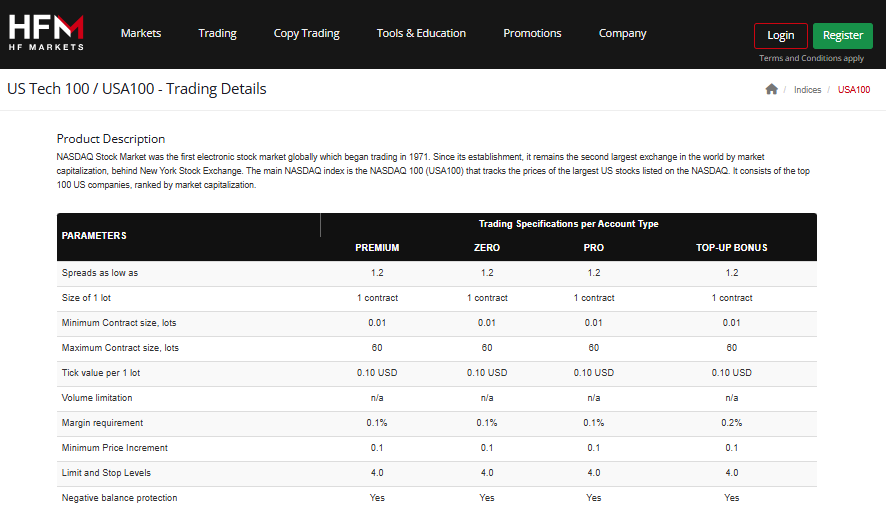The height and width of the screenshot is (510, 886).
Task: Click the TOP-UP BONUS column header
Action: (x=731, y=247)
